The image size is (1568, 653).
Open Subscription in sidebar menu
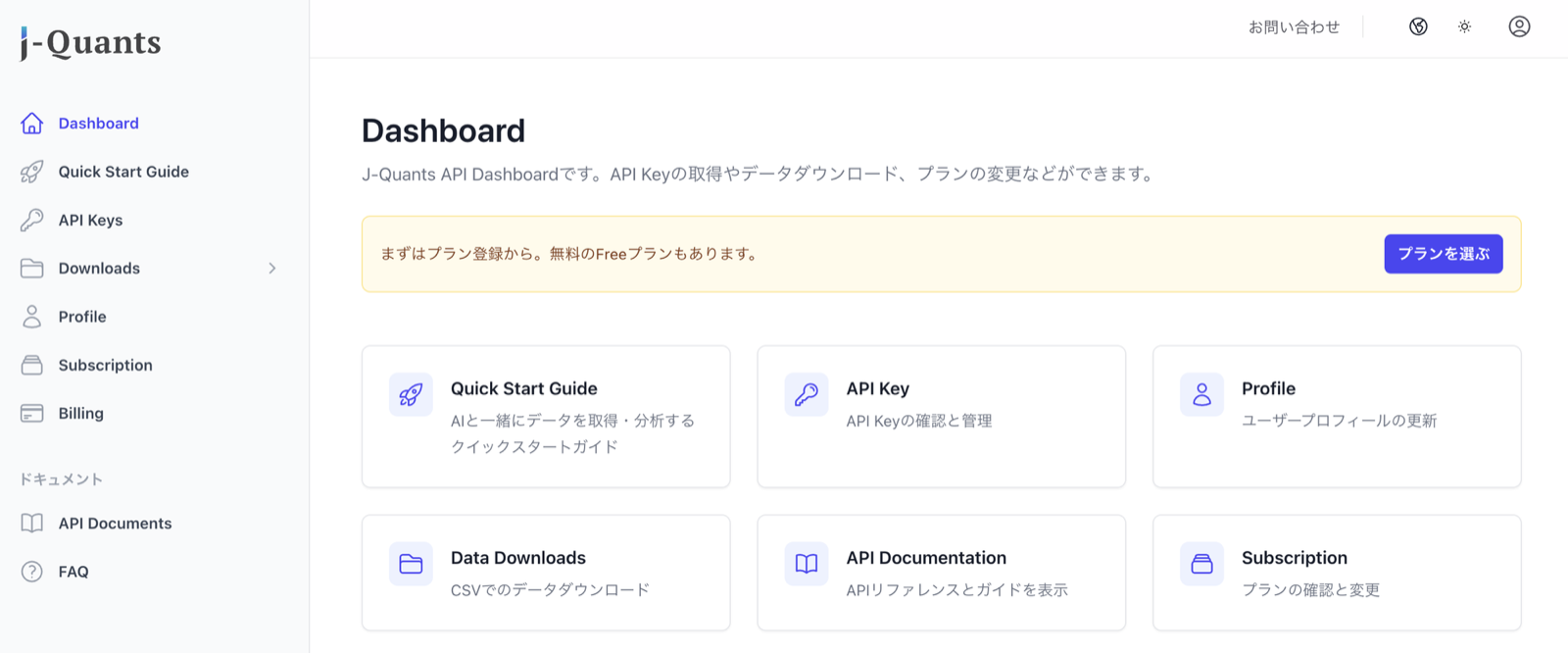coord(105,365)
